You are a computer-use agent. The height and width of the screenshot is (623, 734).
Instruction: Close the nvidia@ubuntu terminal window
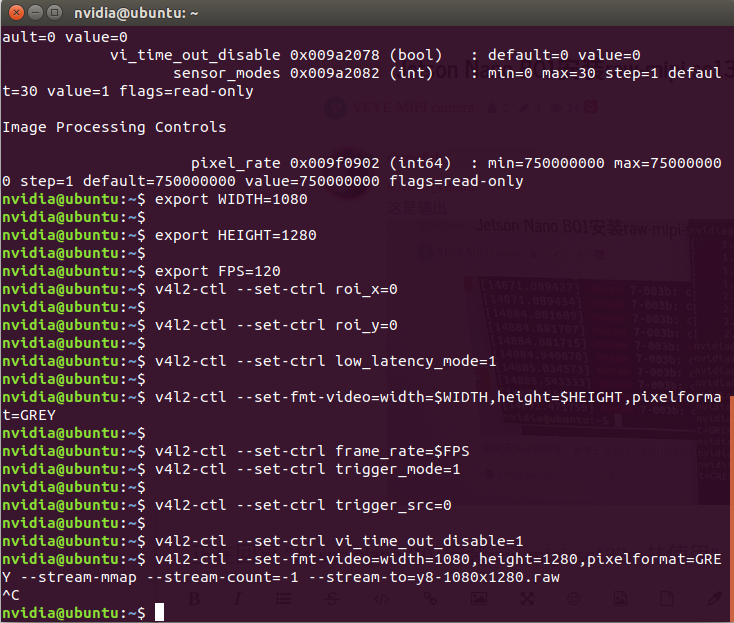(x=15, y=13)
